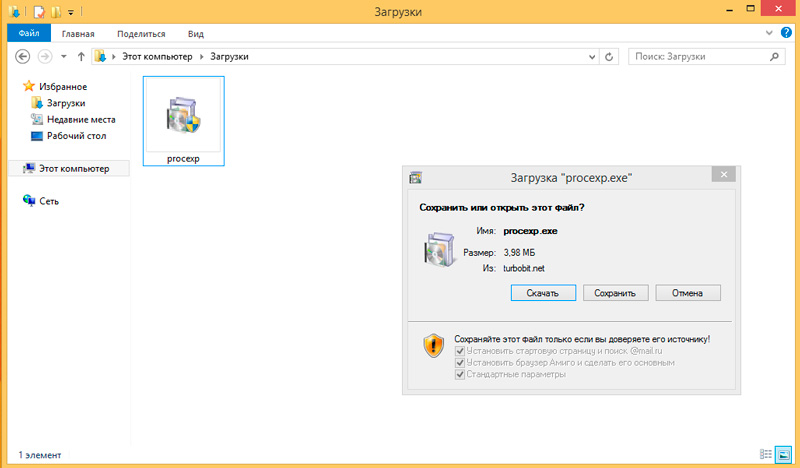Click the search magnifier icon
Viewport: 800px width, 468px height.
[774, 57]
